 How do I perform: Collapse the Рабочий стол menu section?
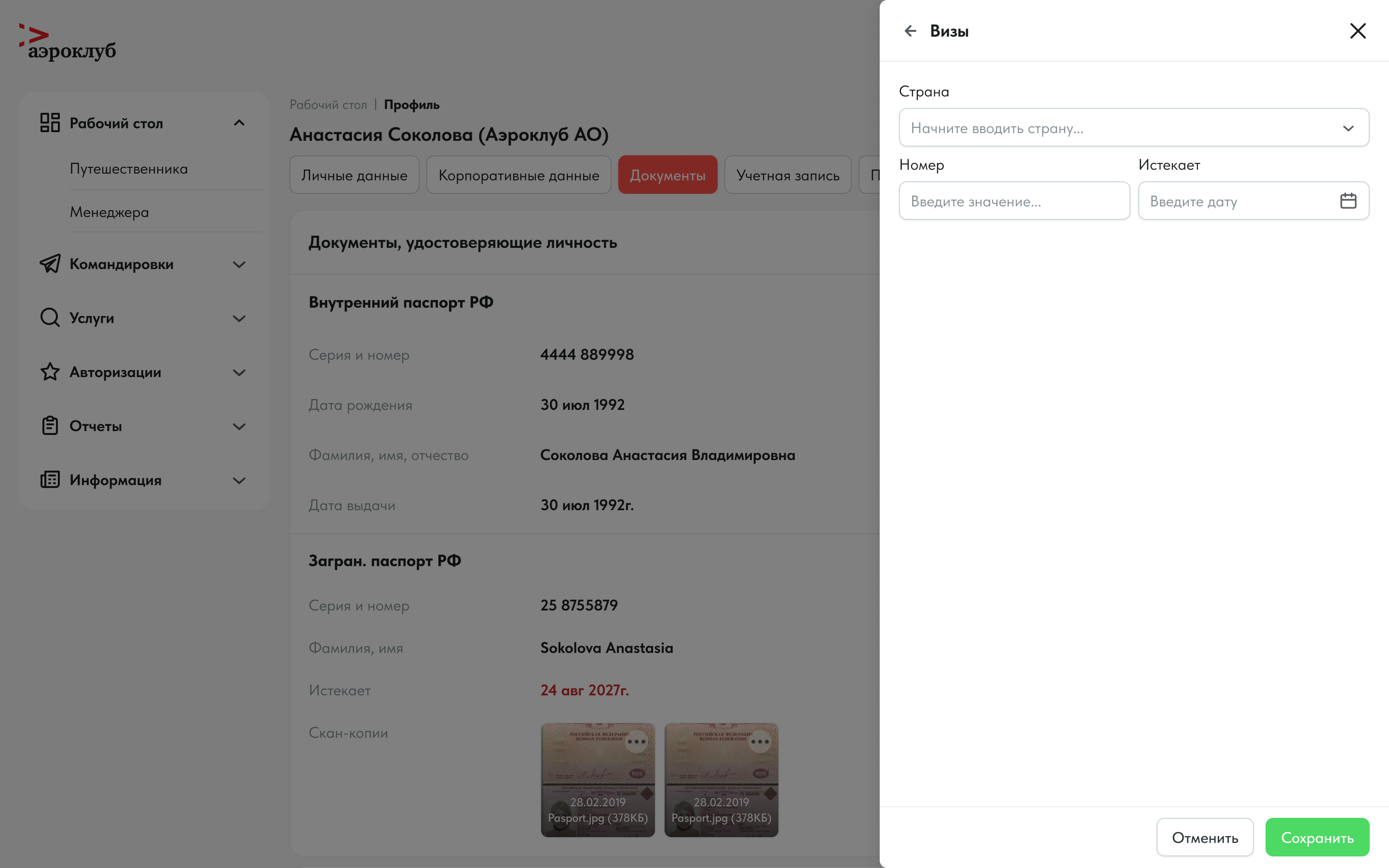coord(239,123)
